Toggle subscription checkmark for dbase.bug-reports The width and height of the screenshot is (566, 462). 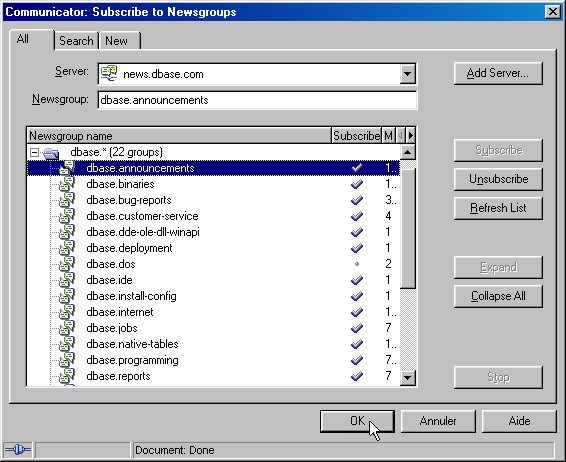coord(357,200)
